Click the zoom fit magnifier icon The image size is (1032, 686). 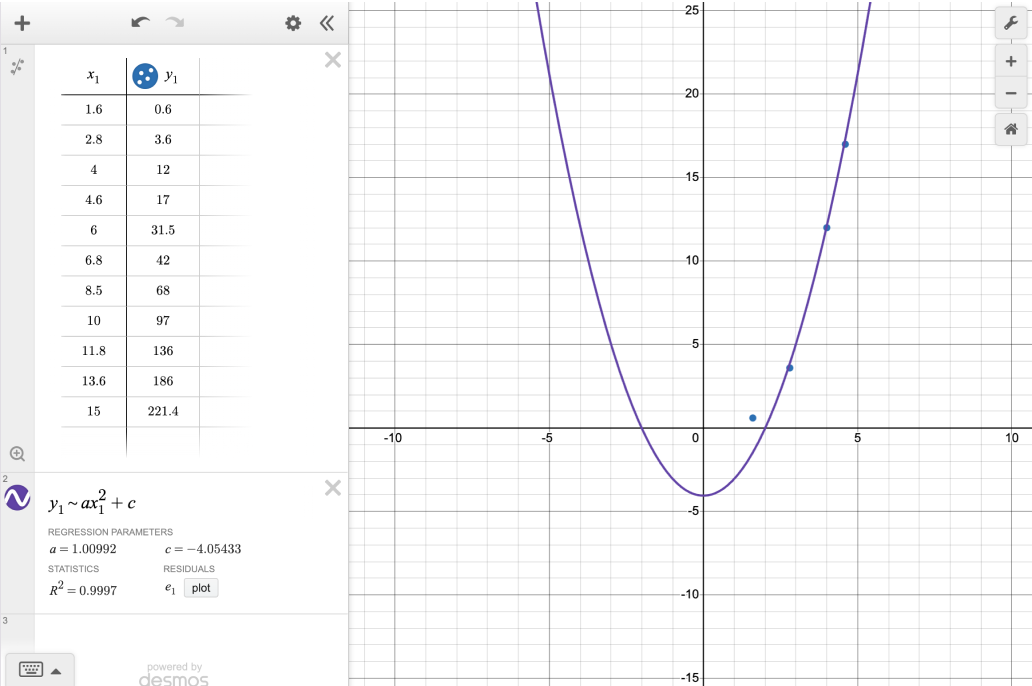click(17, 453)
